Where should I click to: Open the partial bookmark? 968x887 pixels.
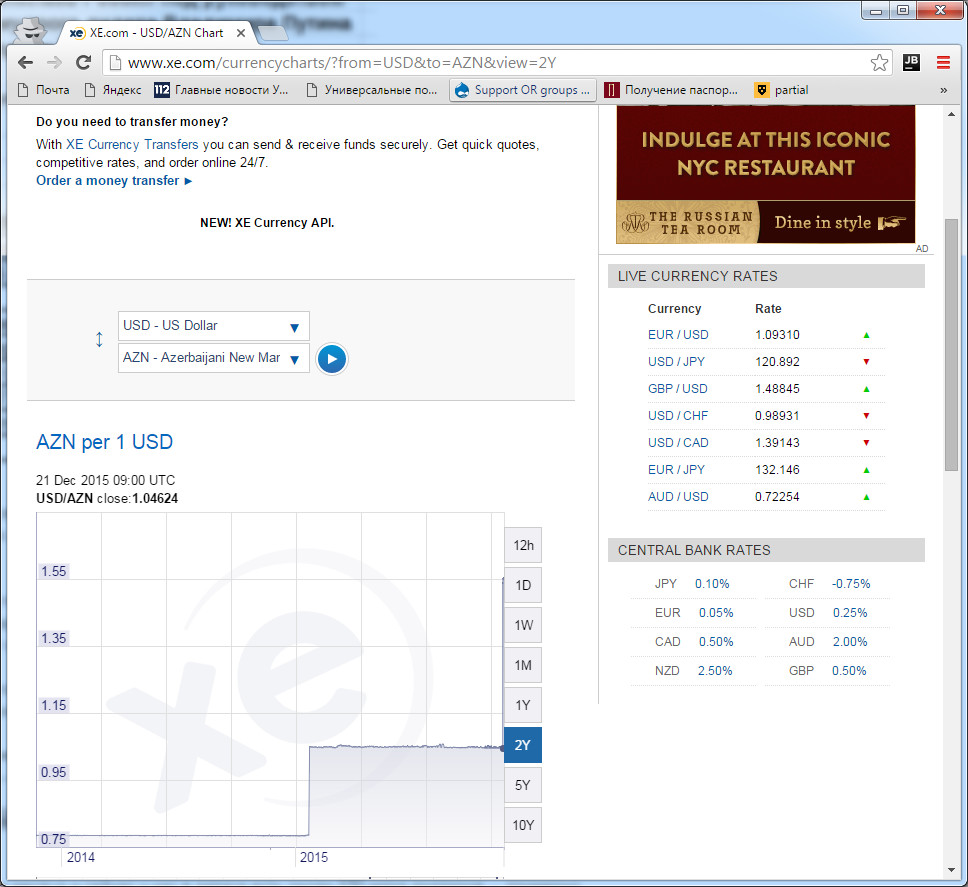(782, 90)
